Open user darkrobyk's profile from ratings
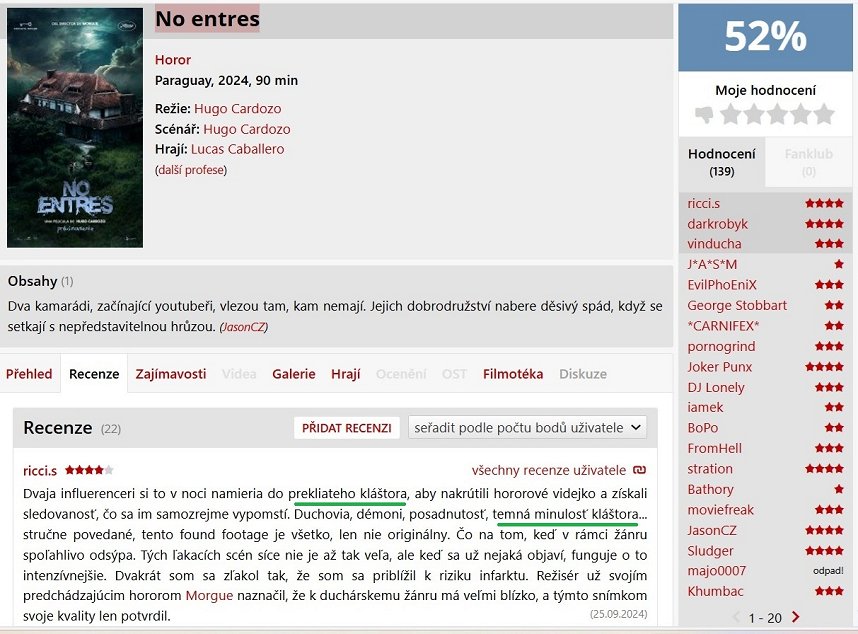Screen dimensions: 858x634 717,224
